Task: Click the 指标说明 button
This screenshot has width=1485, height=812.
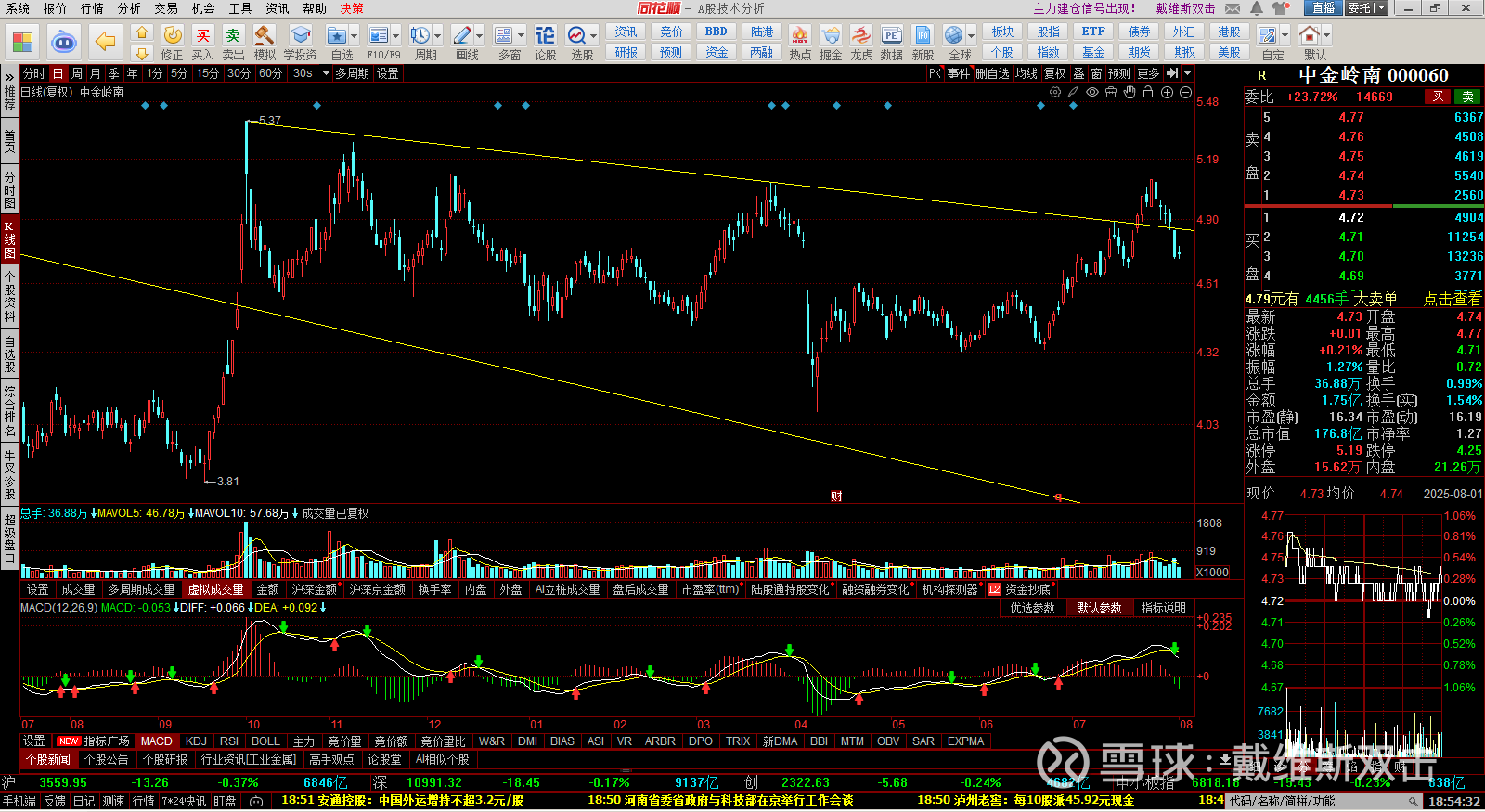Action: [1163, 608]
